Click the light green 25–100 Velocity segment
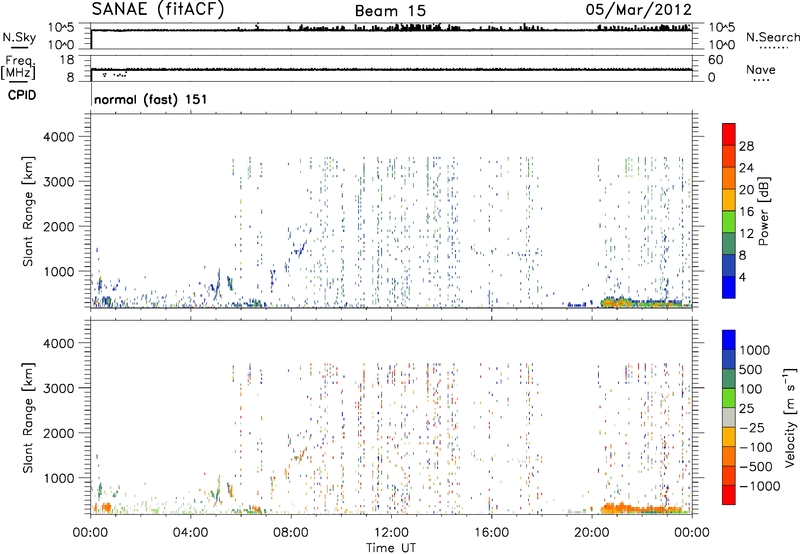 729,398
